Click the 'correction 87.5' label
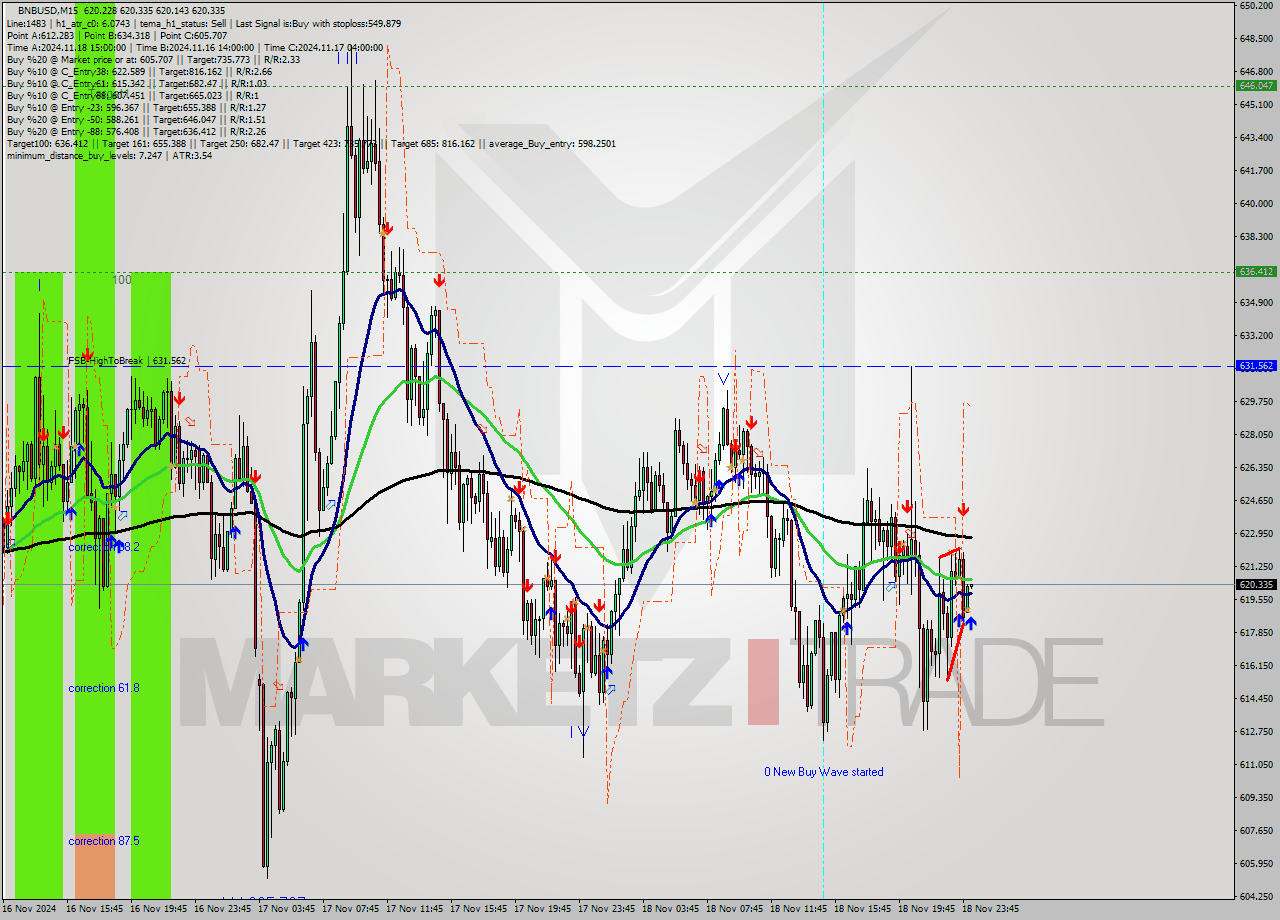The height and width of the screenshot is (920, 1280). click(104, 841)
